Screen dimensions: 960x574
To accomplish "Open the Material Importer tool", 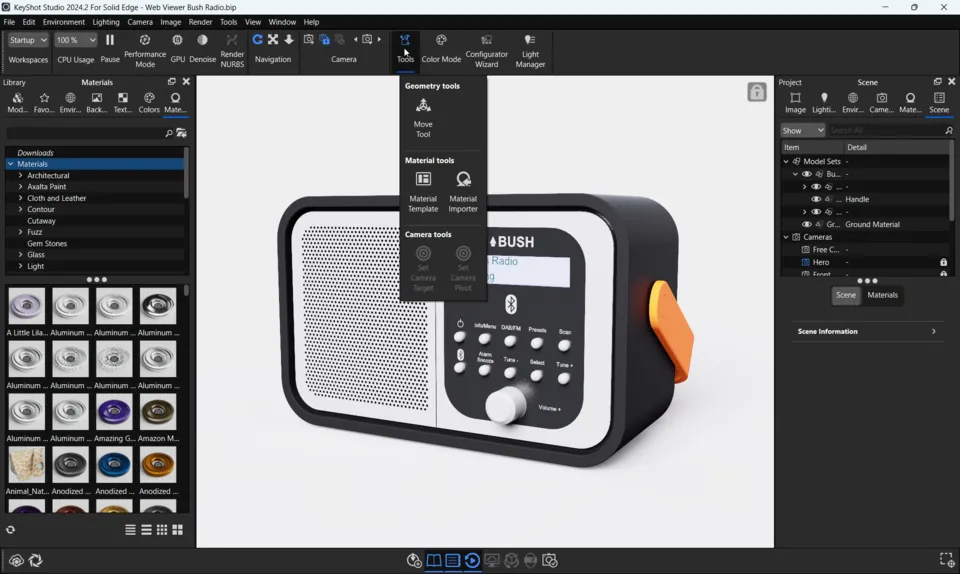I will (463, 192).
